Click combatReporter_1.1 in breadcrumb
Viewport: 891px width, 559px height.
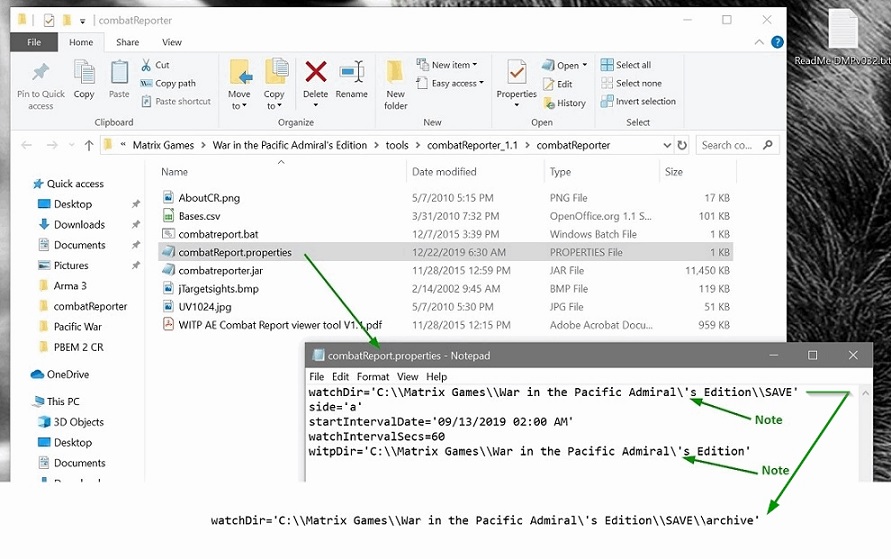[472, 145]
